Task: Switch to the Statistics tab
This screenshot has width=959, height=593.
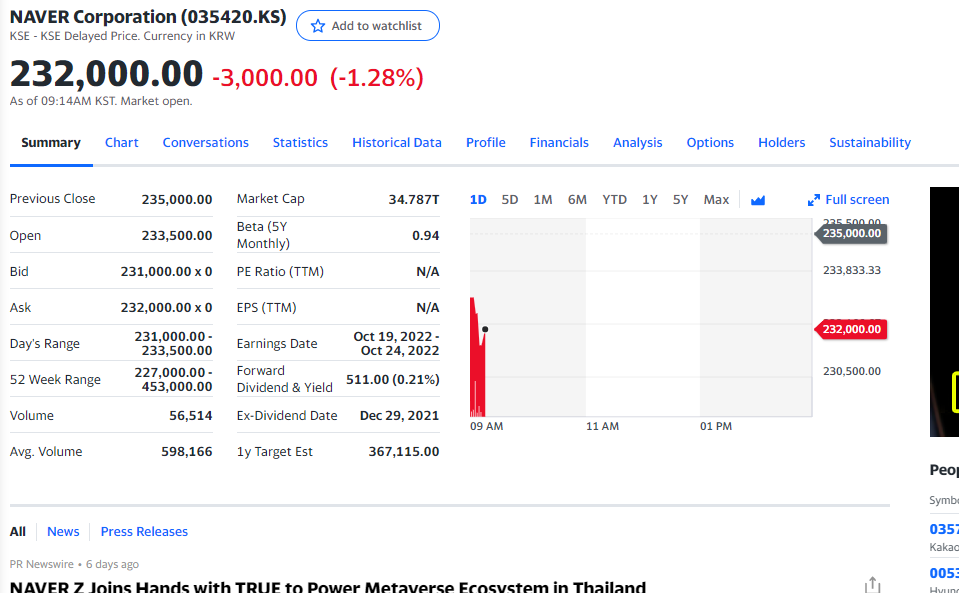Action: [x=300, y=142]
